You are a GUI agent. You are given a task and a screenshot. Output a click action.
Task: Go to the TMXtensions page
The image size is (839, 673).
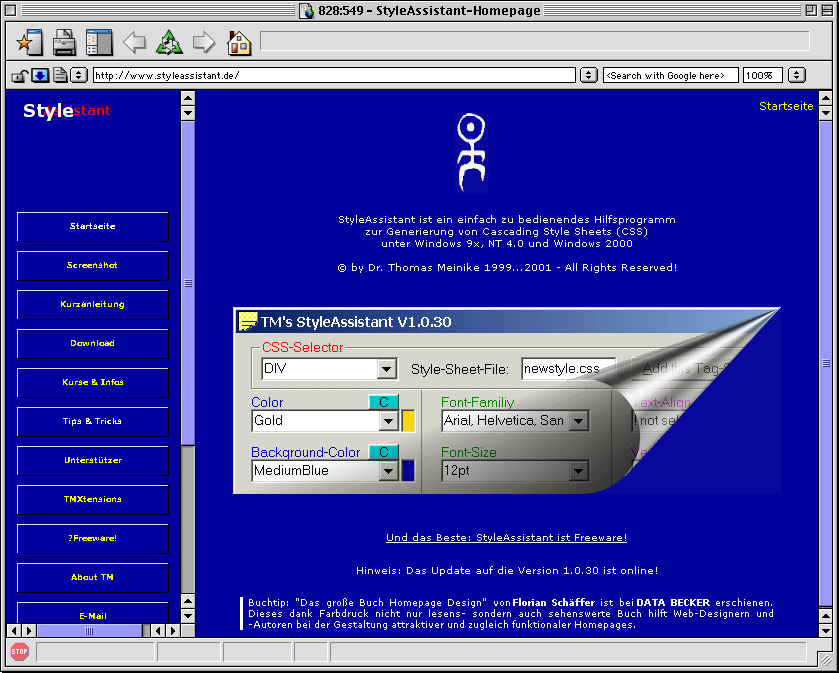[93, 500]
